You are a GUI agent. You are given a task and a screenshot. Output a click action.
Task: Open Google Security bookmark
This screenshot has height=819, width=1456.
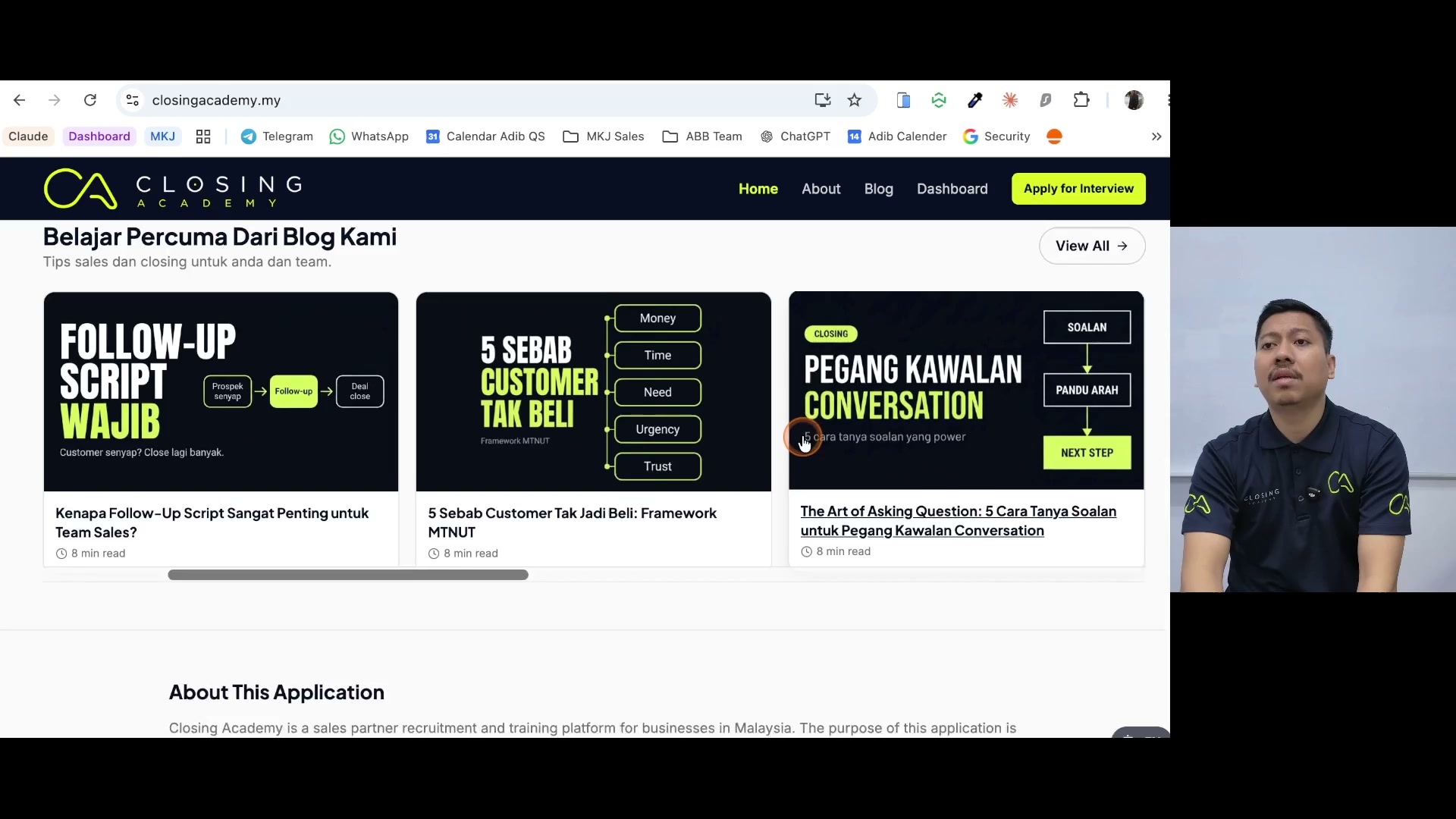pos(996,136)
